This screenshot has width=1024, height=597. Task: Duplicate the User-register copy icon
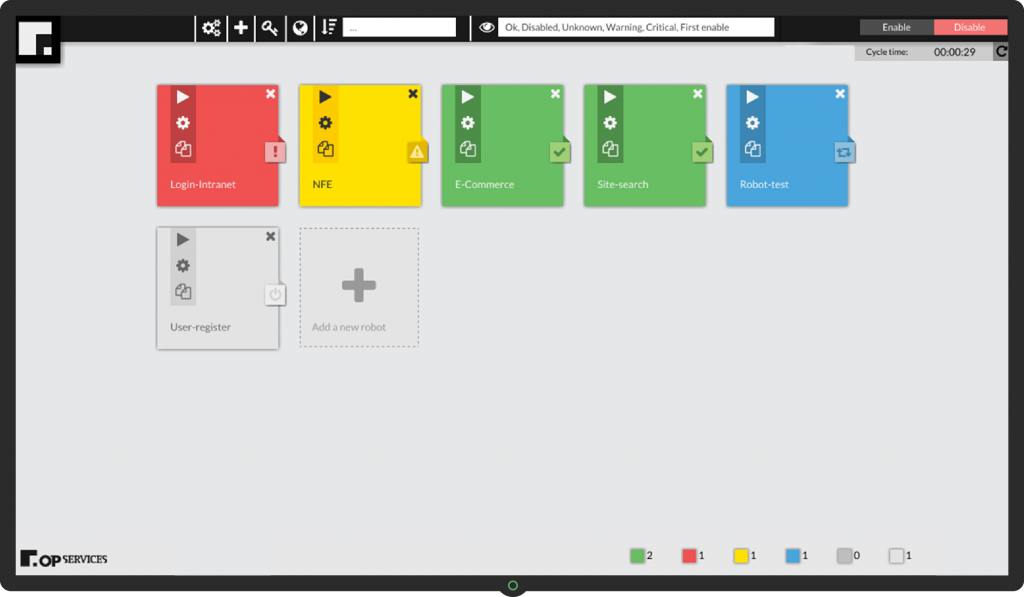click(x=183, y=291)
